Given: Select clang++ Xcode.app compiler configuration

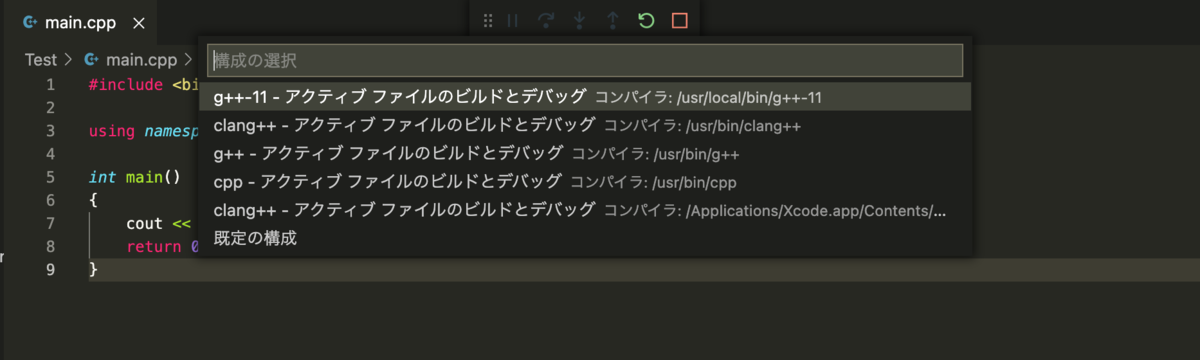Looking at the screenshot, I should coord(585,210).
